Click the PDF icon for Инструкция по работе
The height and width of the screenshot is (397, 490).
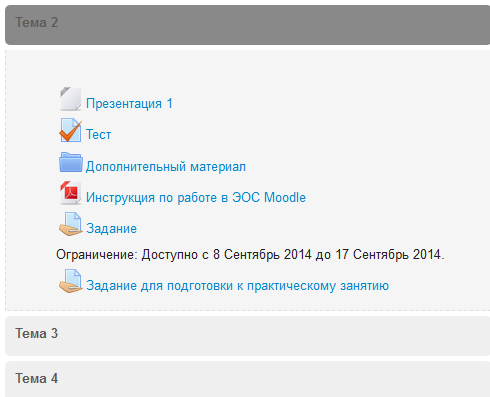point(70,193)
